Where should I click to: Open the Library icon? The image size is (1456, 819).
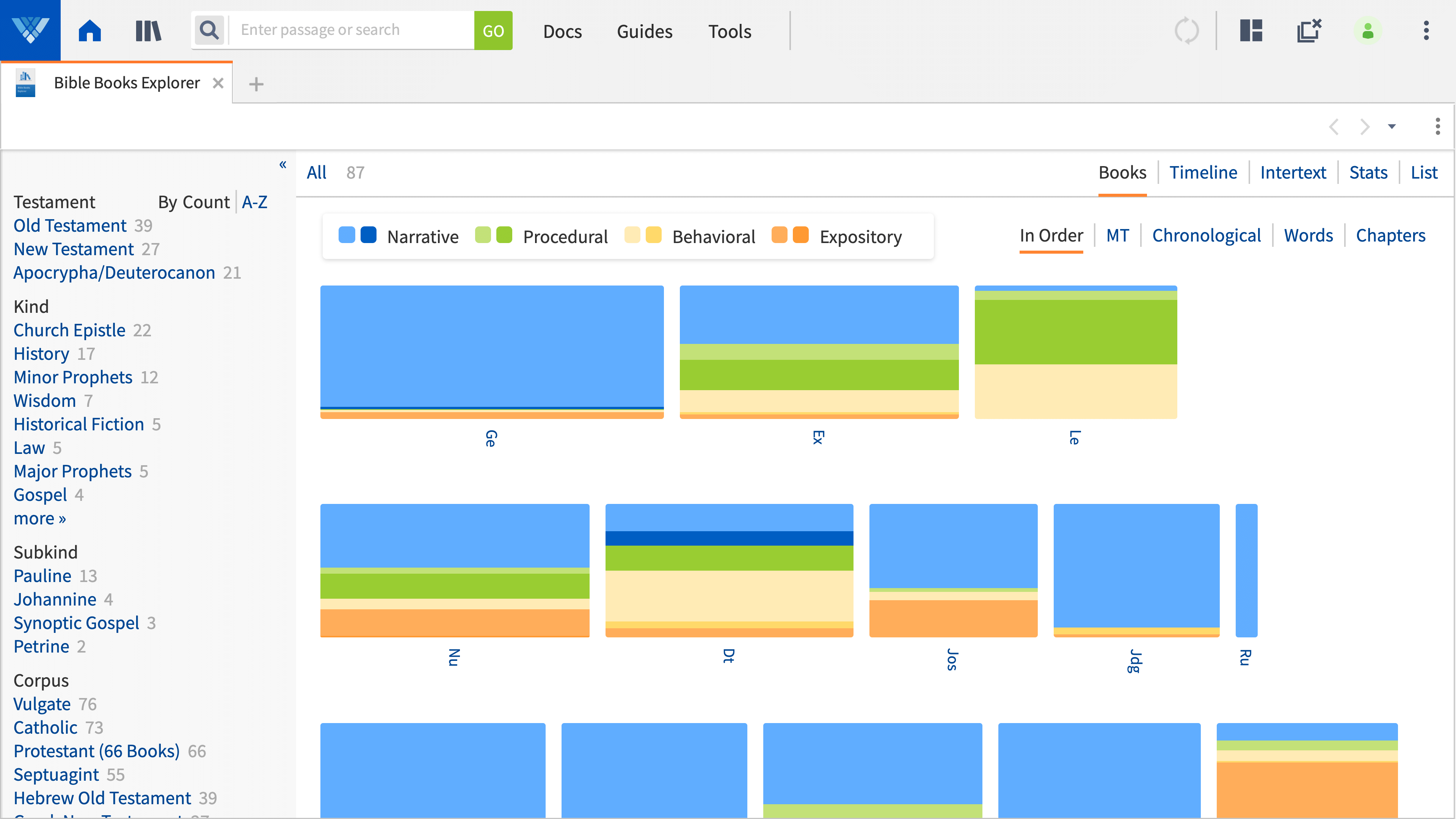(148, 30)
